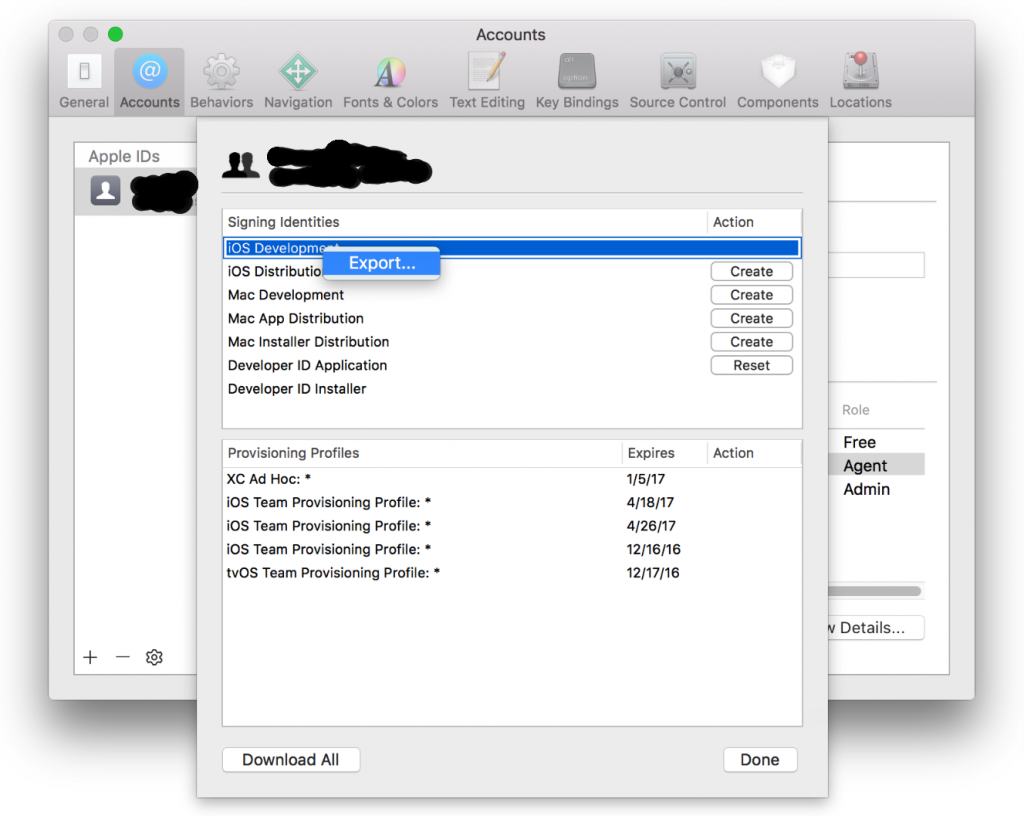Image resolution: width=1024 pixels, height=816 pixels.
Task: Choose Export... from the context menu
Action: pyautogui.click(x=382, y=263)
